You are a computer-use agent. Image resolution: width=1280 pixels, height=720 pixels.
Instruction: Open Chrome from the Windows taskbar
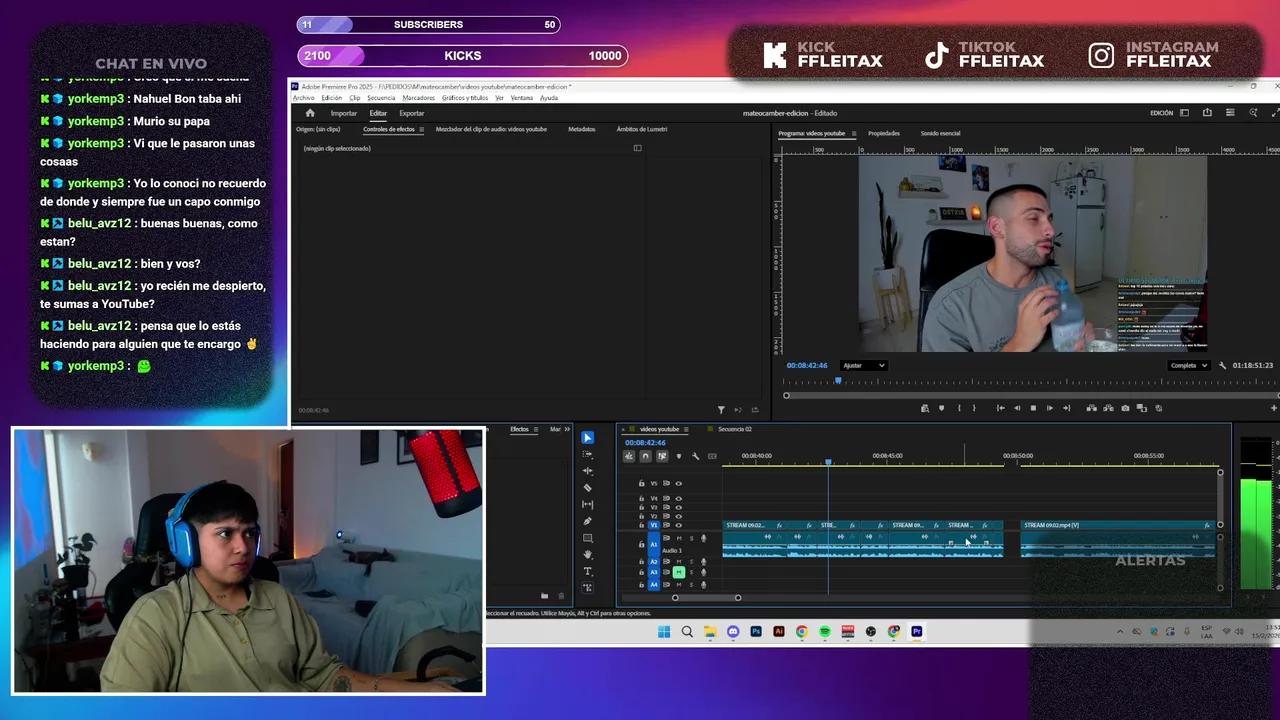[x=802, y=631]
